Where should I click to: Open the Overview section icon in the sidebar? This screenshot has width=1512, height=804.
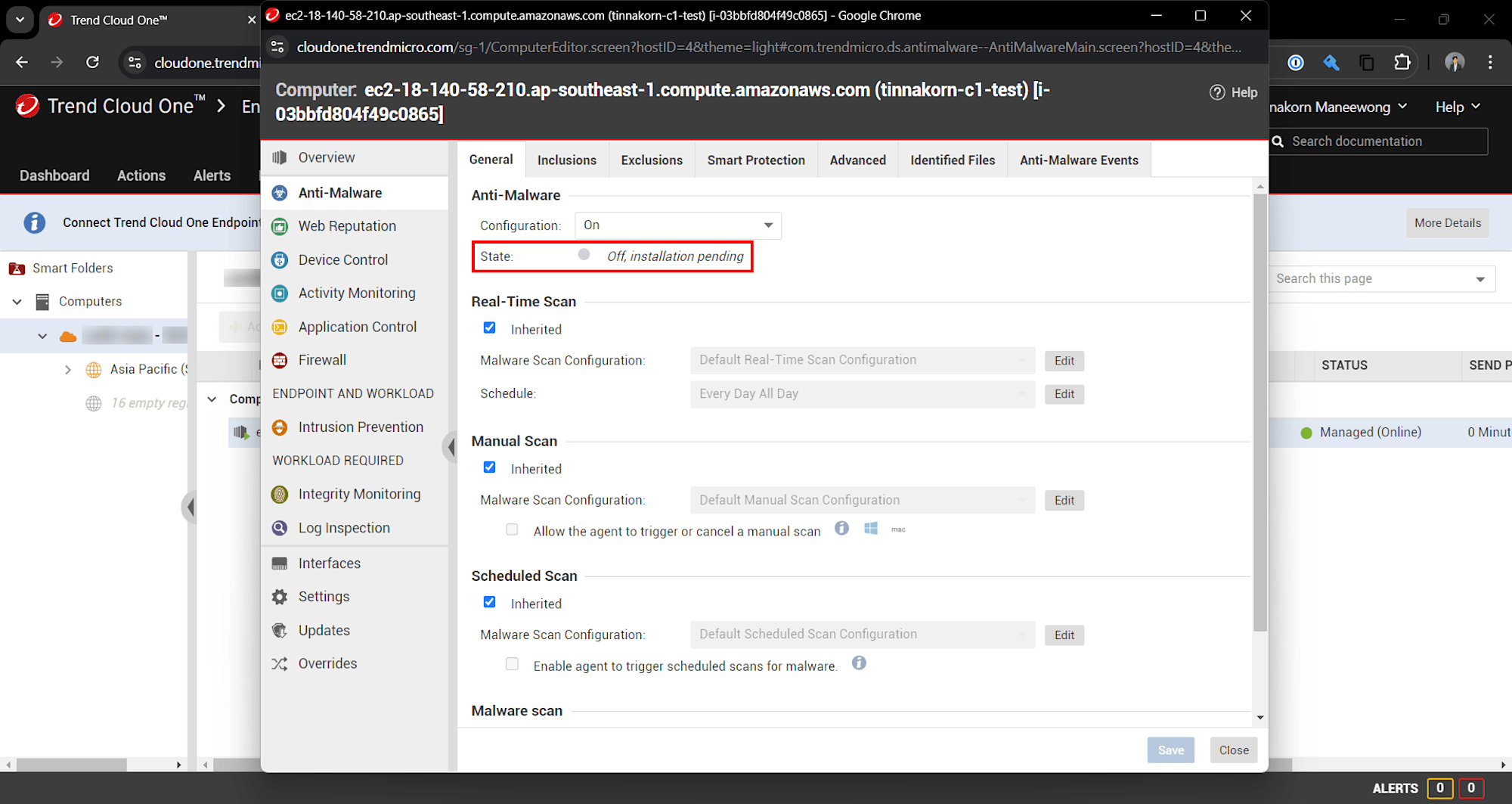[x=280, y=157]
